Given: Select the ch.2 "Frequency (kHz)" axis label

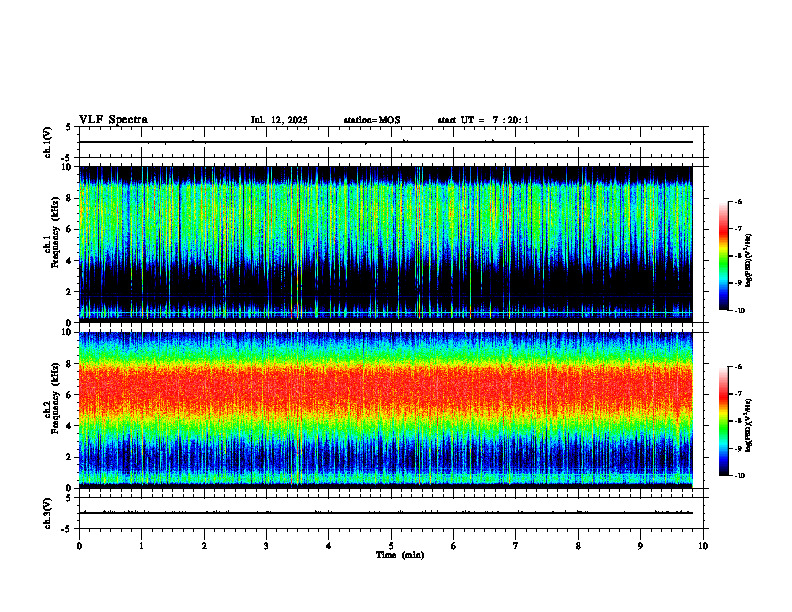Looking at the screenshot, I should pos(55,398).
